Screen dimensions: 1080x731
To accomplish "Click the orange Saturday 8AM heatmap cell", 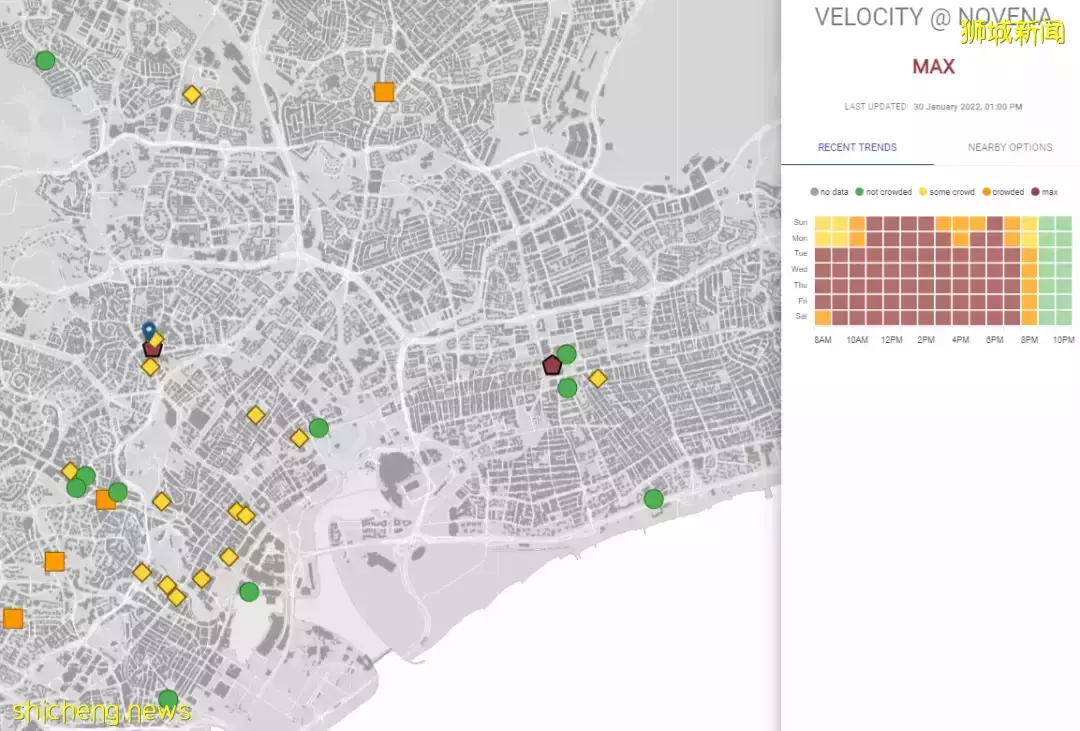I will coord(823,317).
